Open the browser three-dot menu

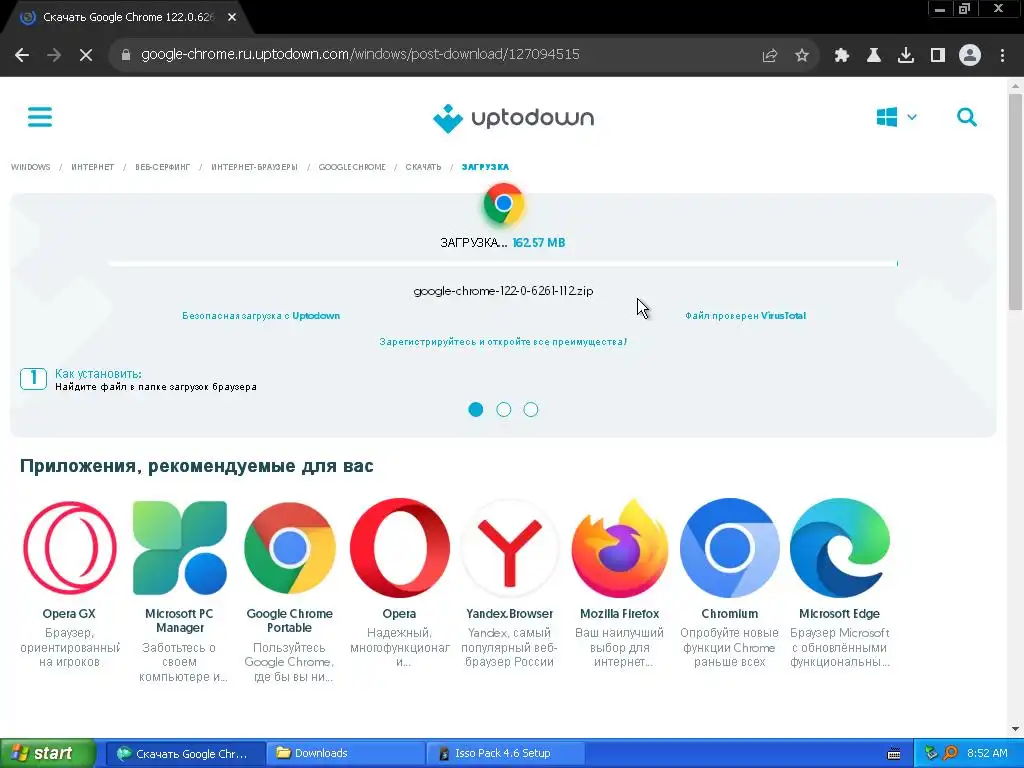pyautogui.click(x=1002, y=56)
